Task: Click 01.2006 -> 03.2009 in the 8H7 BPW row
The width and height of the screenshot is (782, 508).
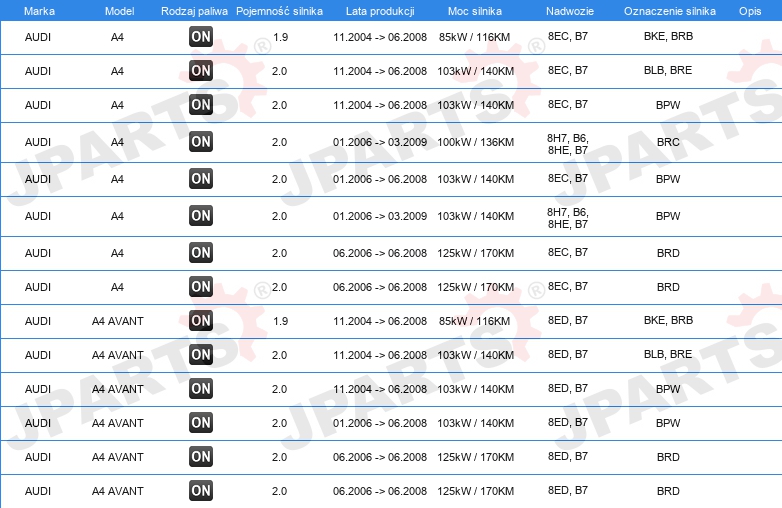Action: tap(380, 216)
